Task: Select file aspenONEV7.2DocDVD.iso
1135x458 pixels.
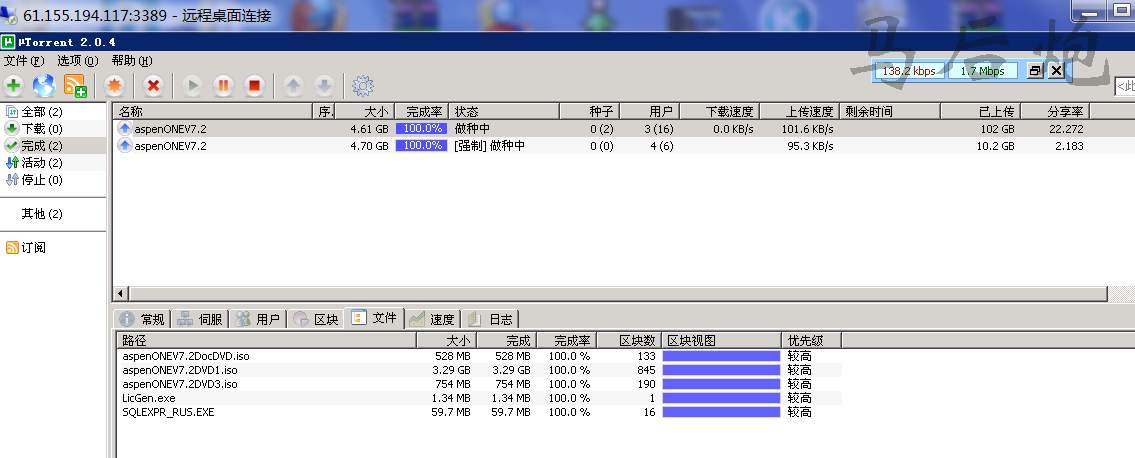Action: (479, 356)
